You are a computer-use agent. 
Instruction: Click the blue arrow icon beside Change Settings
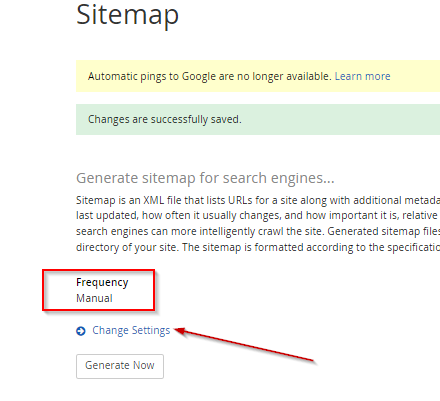[81, 331]
